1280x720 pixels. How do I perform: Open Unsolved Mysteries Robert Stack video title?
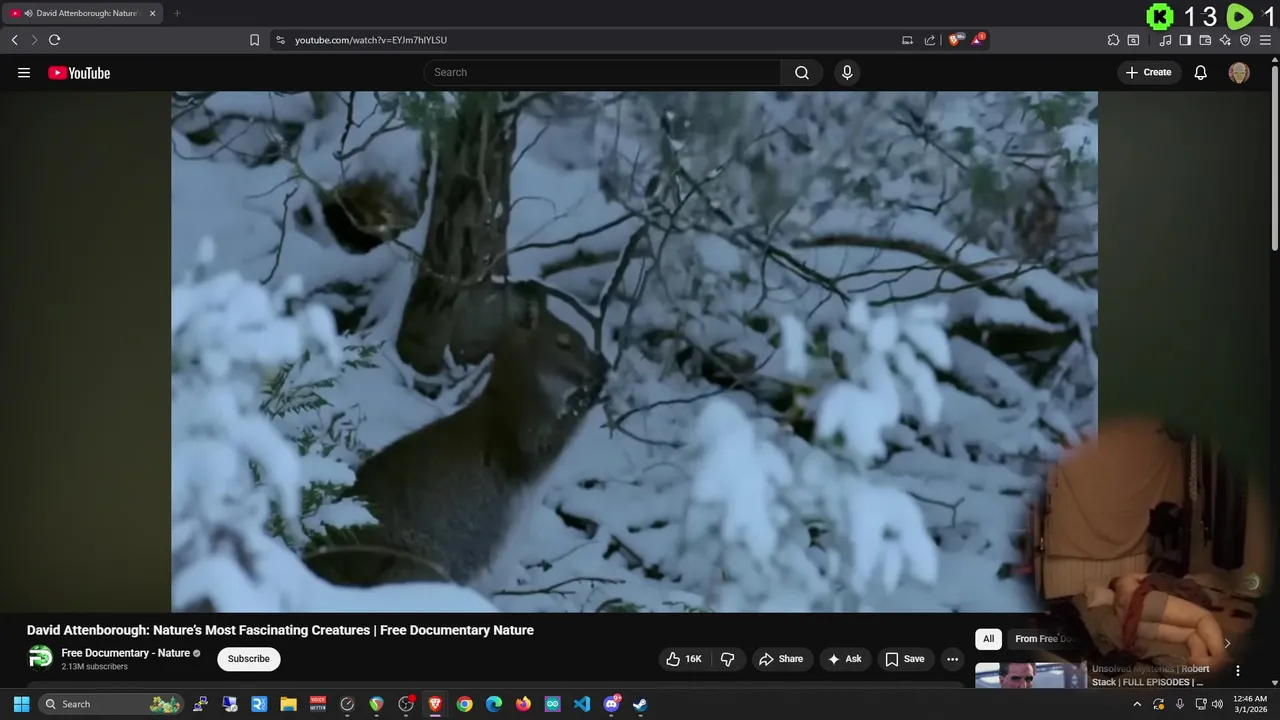pyautogui.click(x=1150, y=675)
